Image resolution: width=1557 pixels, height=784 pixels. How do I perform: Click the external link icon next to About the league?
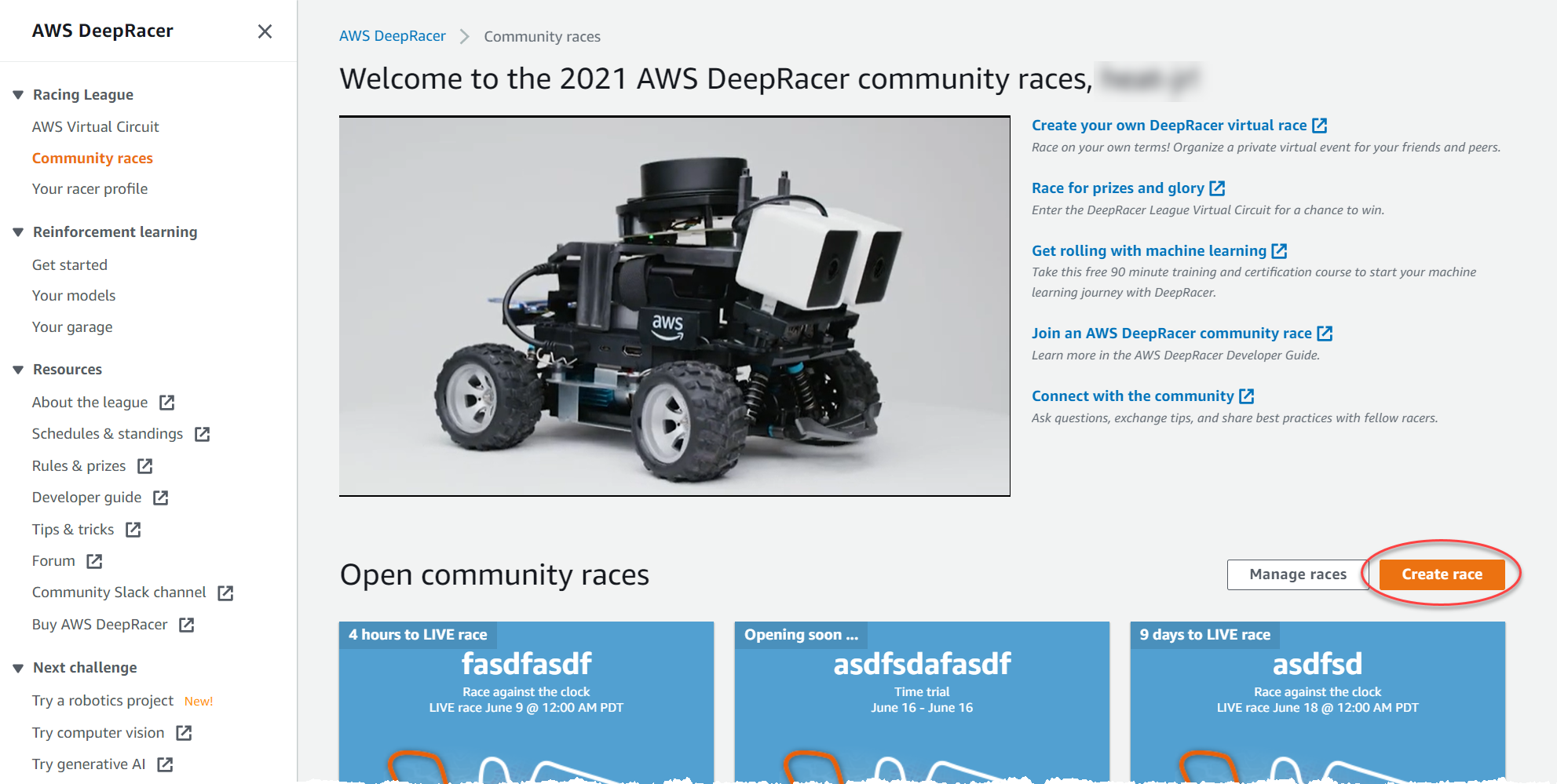click(166, 403)
